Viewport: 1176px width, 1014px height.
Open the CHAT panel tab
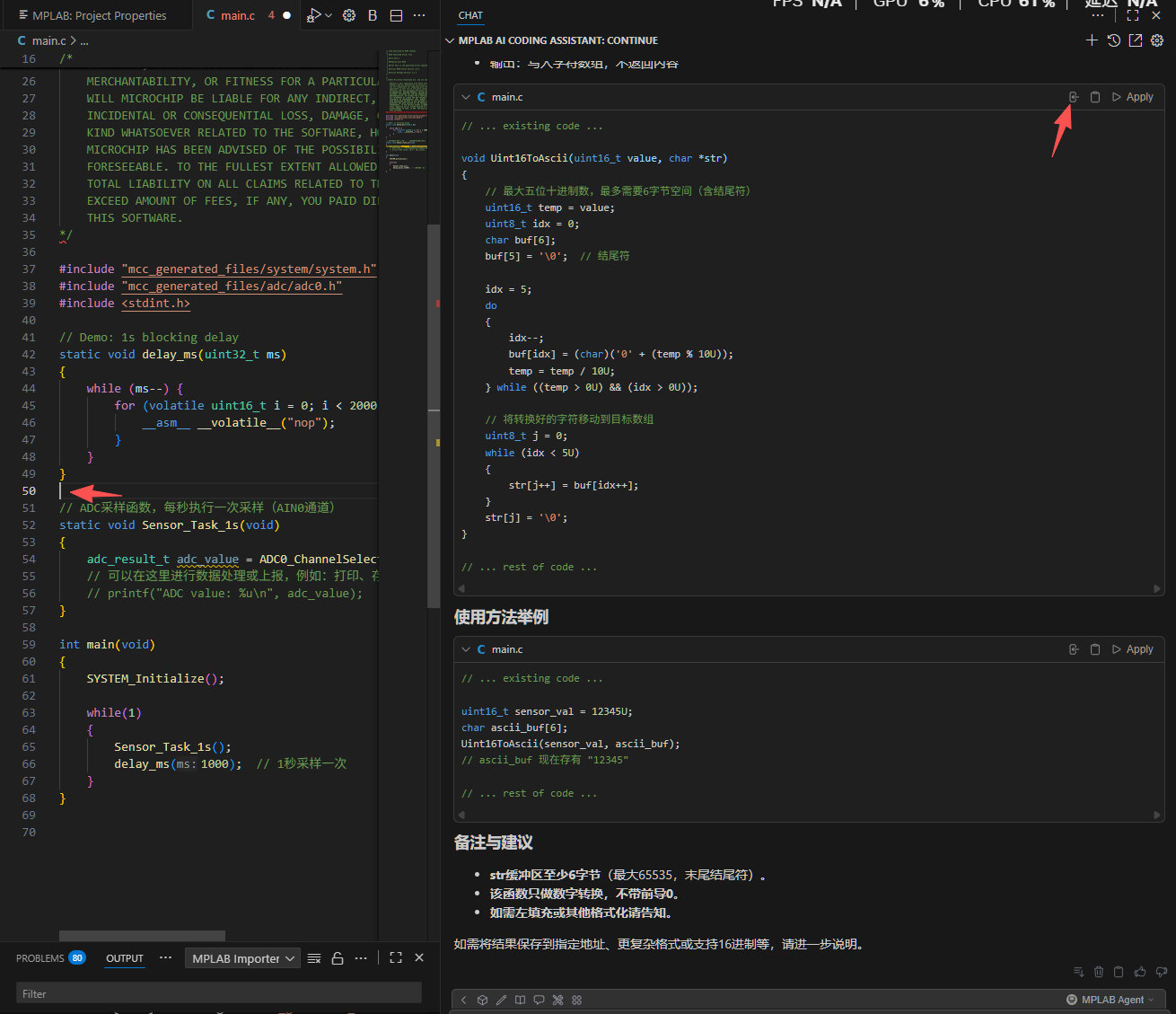click(470, 15)
